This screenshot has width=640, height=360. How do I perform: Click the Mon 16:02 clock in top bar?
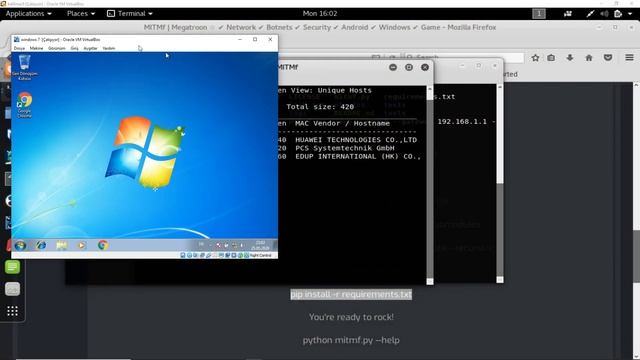tap(320, 13)
